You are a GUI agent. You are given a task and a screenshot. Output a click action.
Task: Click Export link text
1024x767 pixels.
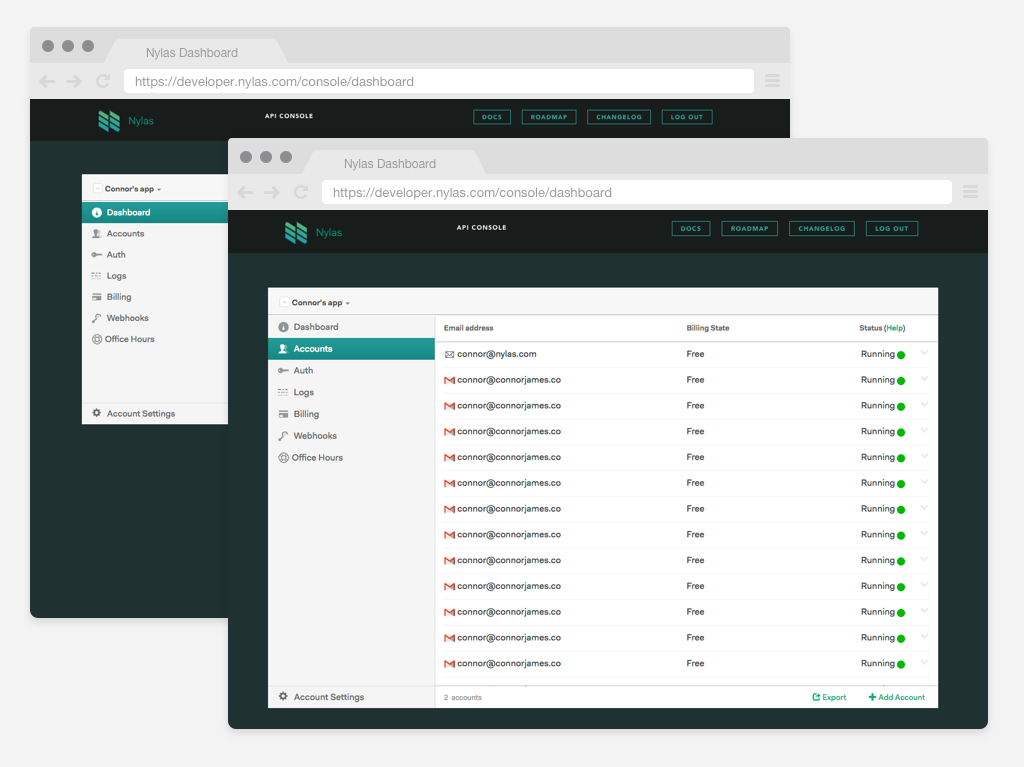pos(834,697)
